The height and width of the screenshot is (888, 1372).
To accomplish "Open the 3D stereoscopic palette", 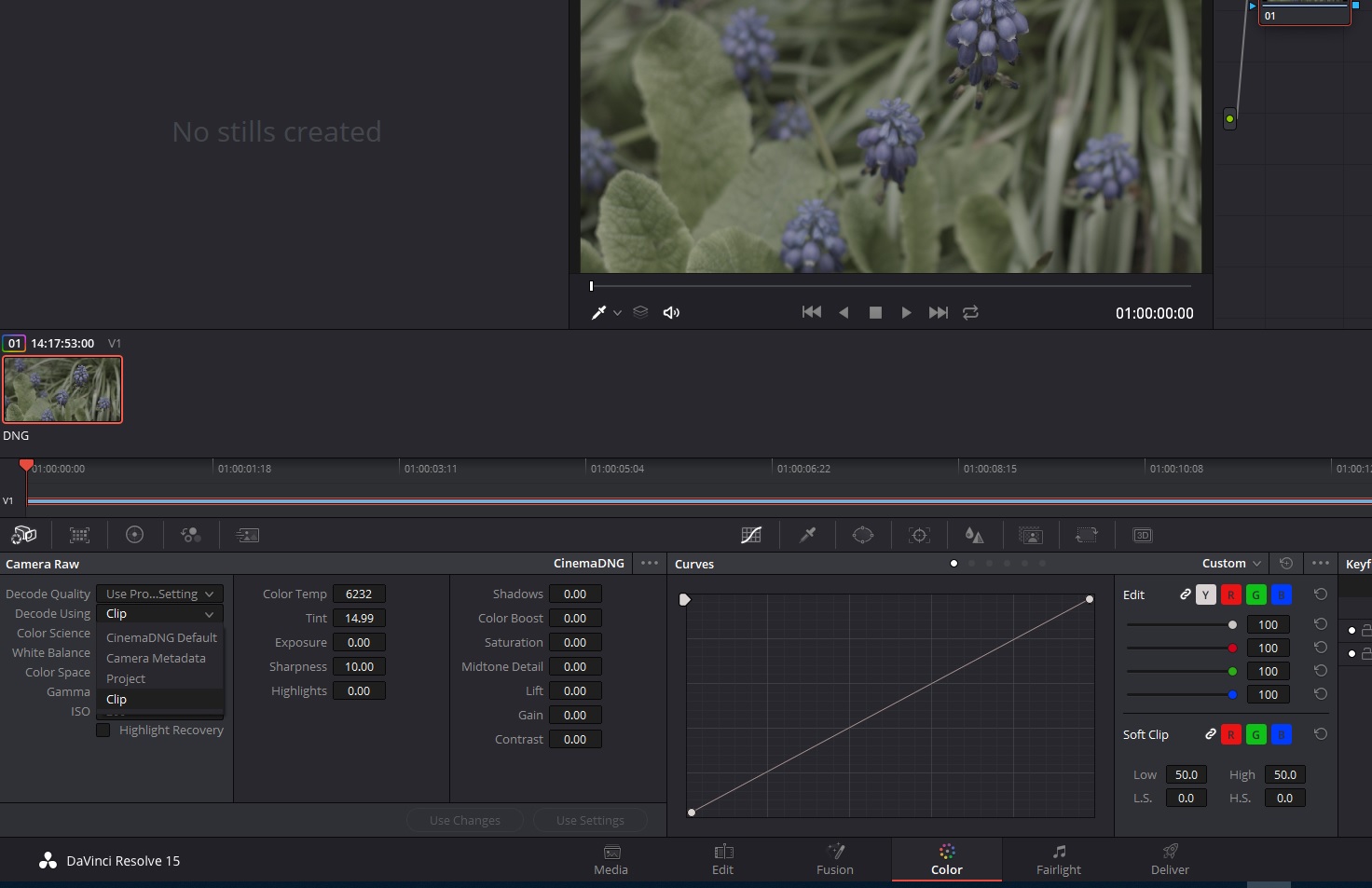I will click(1143, 535).
